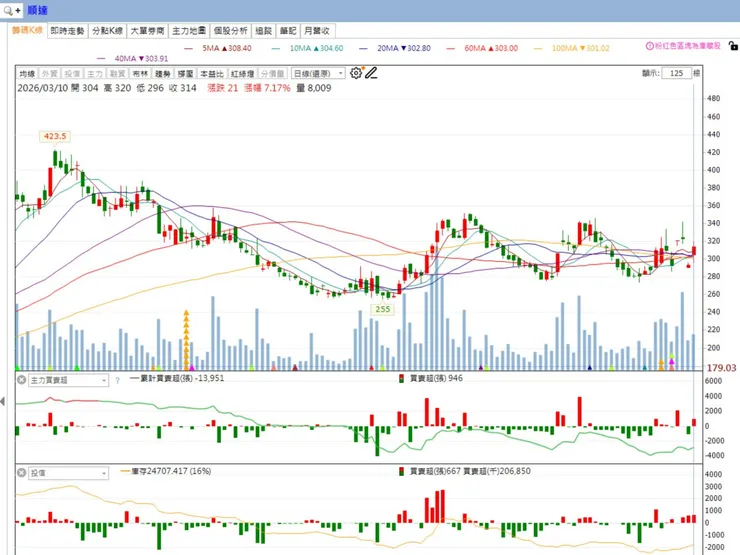This screenshot has height=555, width=740.
Task: Toggle the 趨勢 trend overlay
Action: (x=163, y=74)
